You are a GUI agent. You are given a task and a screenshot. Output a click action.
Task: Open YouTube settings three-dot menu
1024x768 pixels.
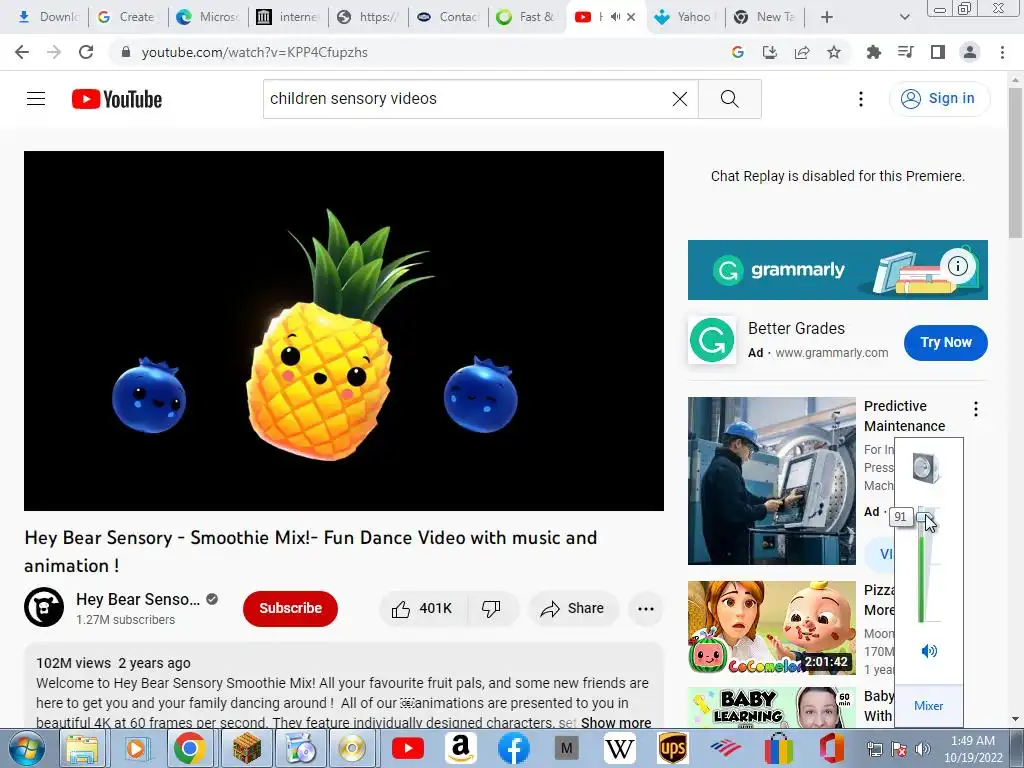point(861,99)
